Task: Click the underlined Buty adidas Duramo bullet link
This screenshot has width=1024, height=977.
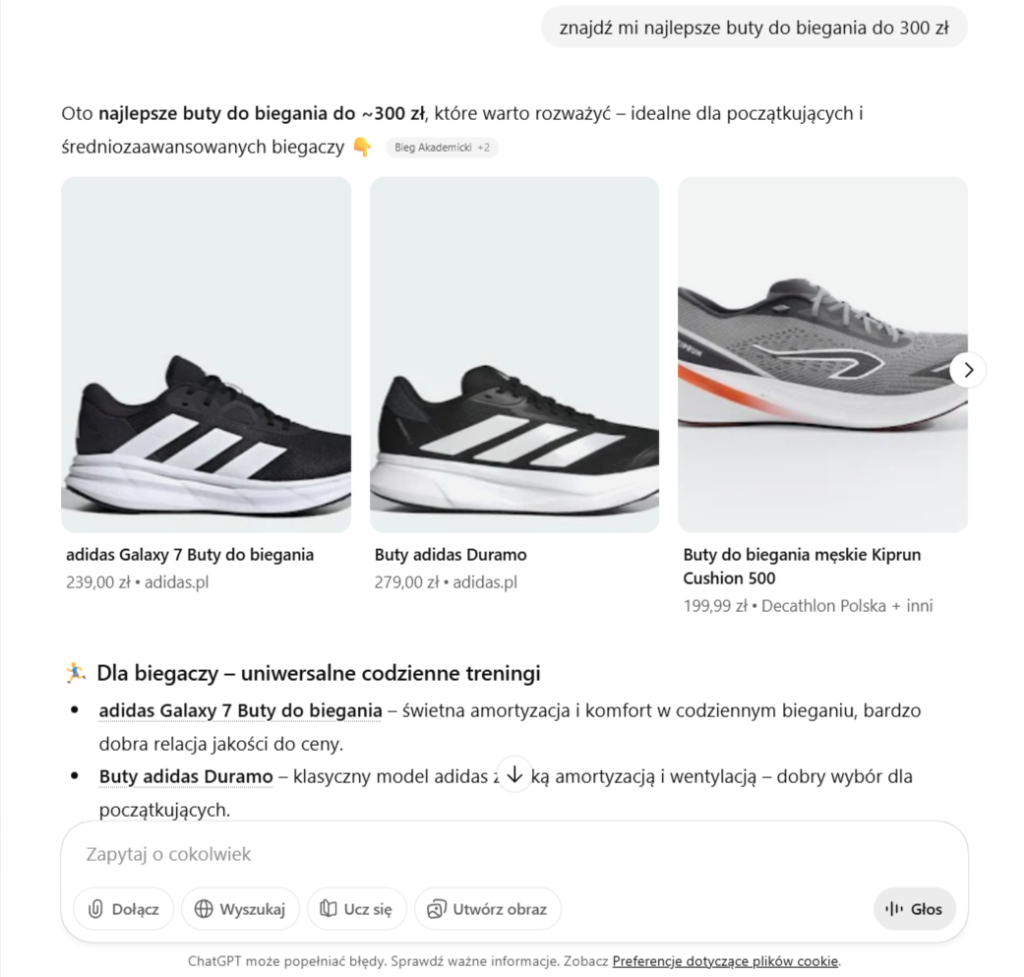Action: tap(186, 777)
